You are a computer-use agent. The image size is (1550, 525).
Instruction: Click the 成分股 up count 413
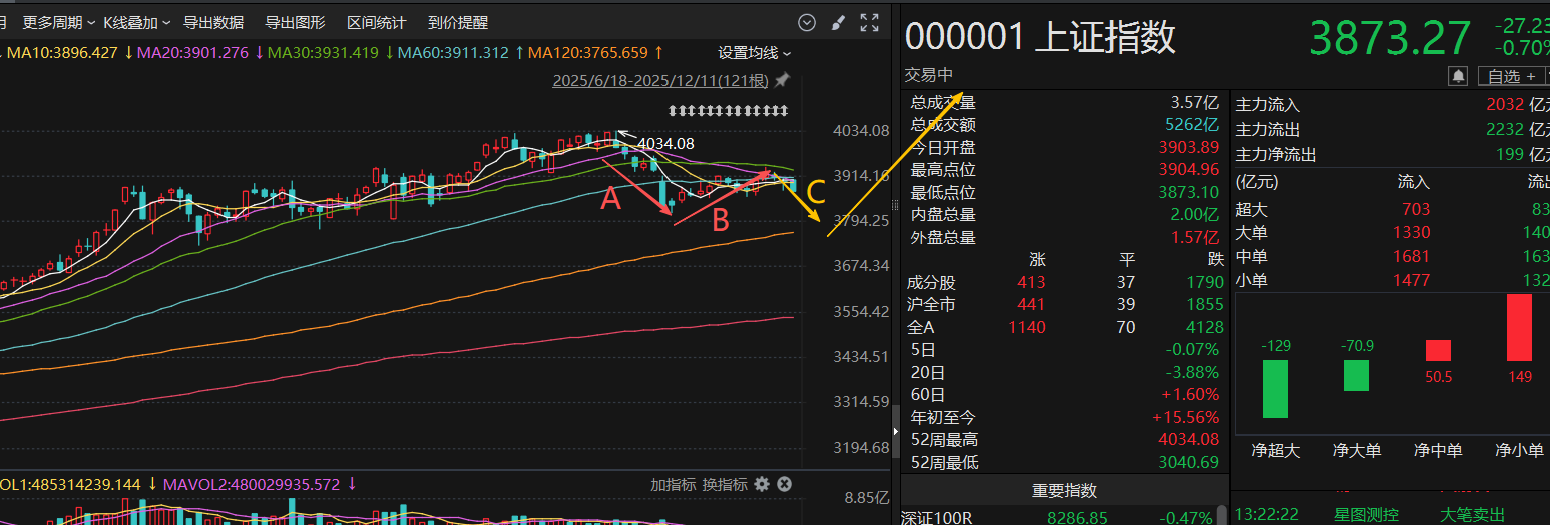(1030, 283)
